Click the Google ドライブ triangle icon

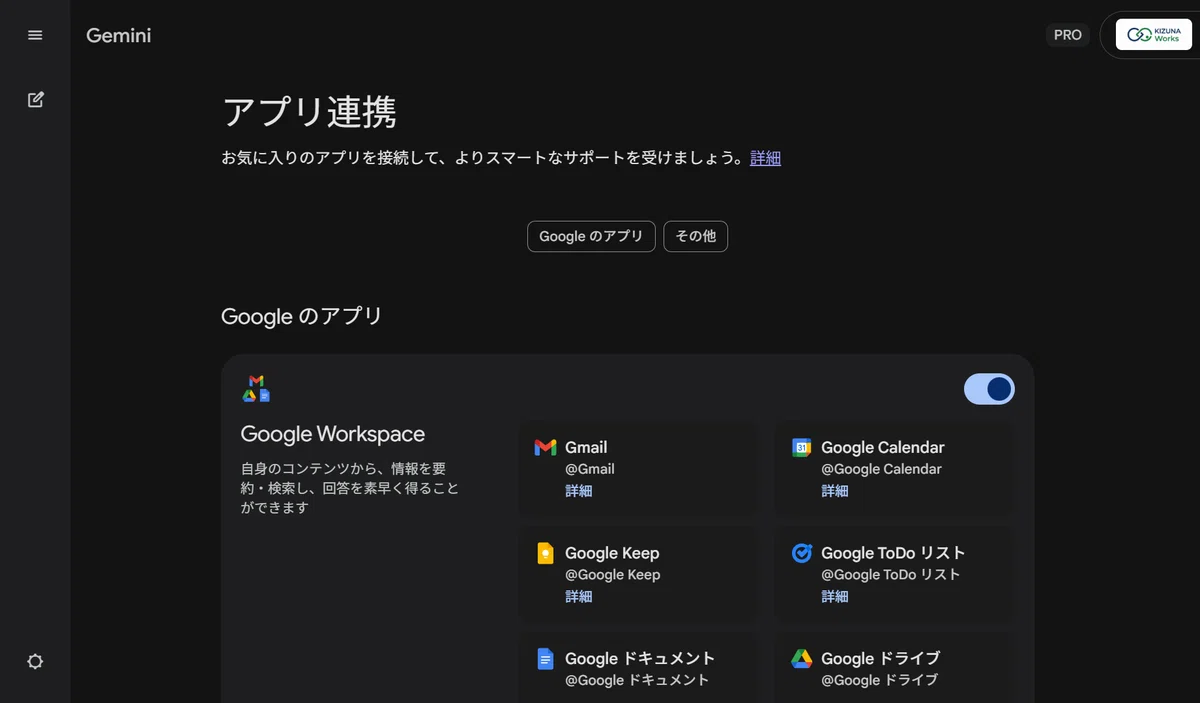coord(801,658)
